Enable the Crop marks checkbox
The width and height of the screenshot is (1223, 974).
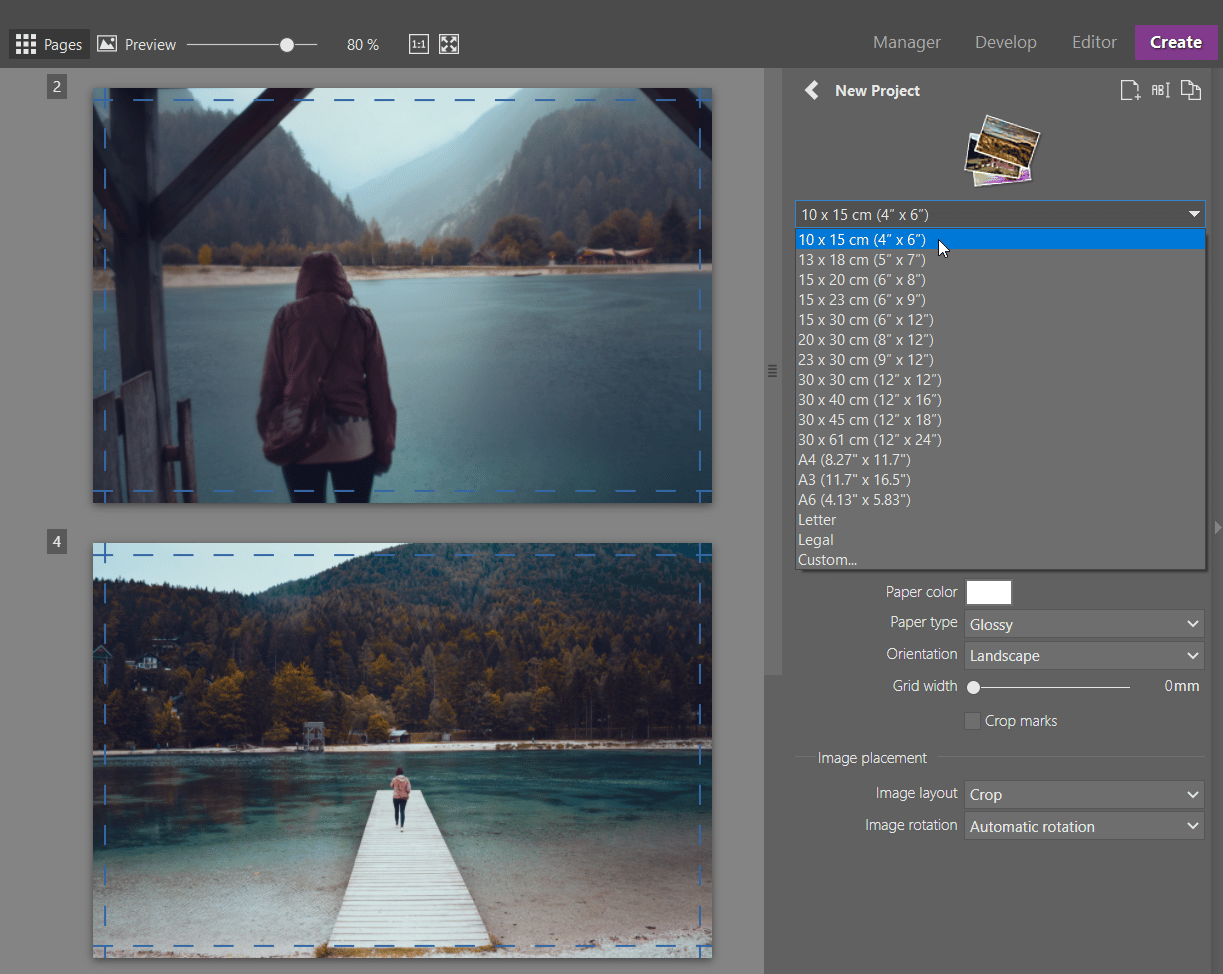click(972, 721)
